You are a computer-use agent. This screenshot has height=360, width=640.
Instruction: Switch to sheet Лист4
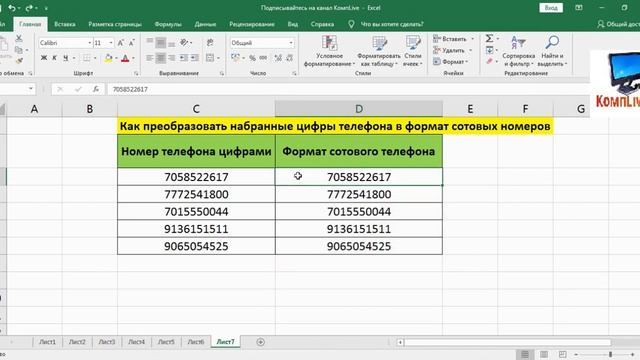136,342
